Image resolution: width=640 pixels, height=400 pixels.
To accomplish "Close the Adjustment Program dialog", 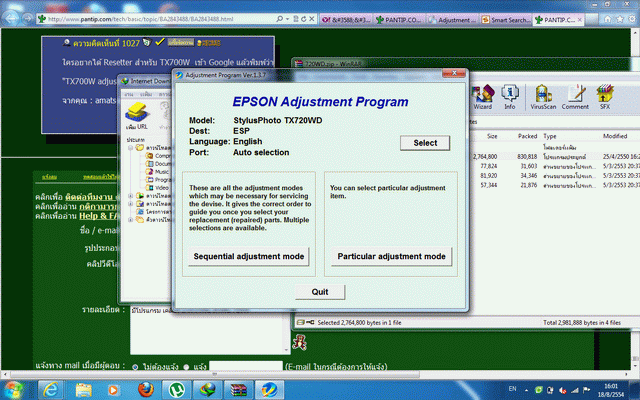I will 454,73.
